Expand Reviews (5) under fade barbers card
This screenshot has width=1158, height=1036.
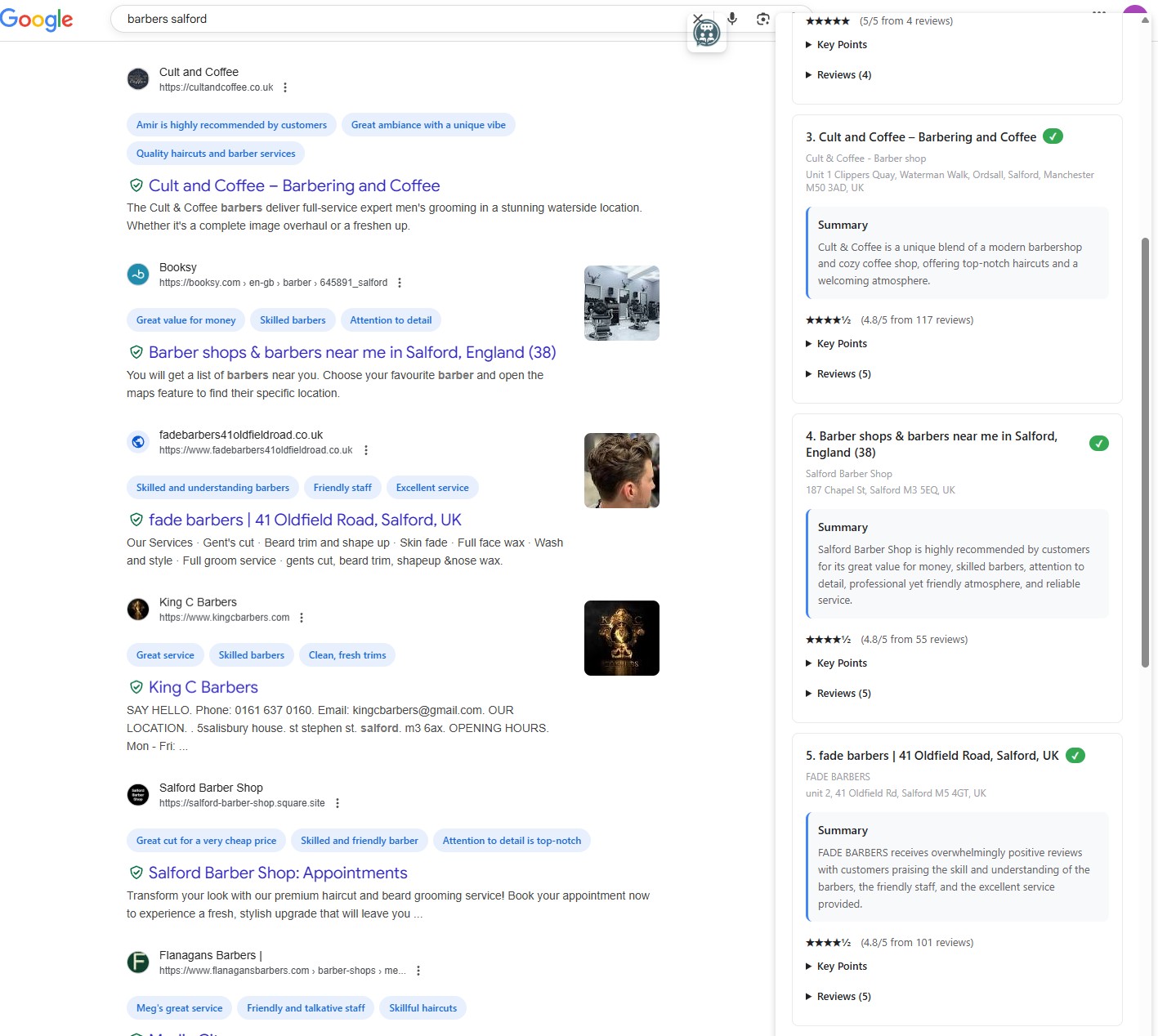(x=843, y=997)
